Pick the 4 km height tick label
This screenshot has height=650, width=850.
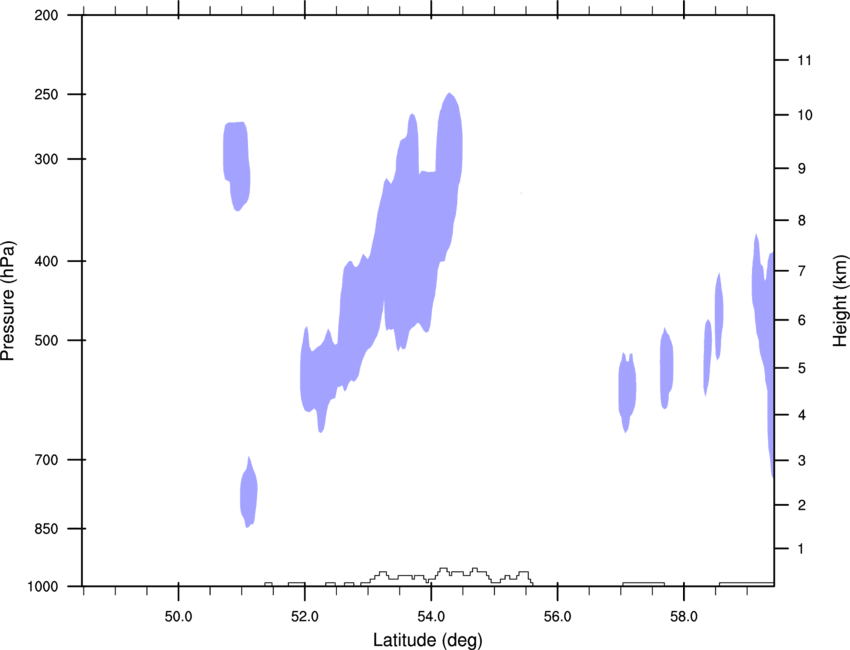point(801,415)
